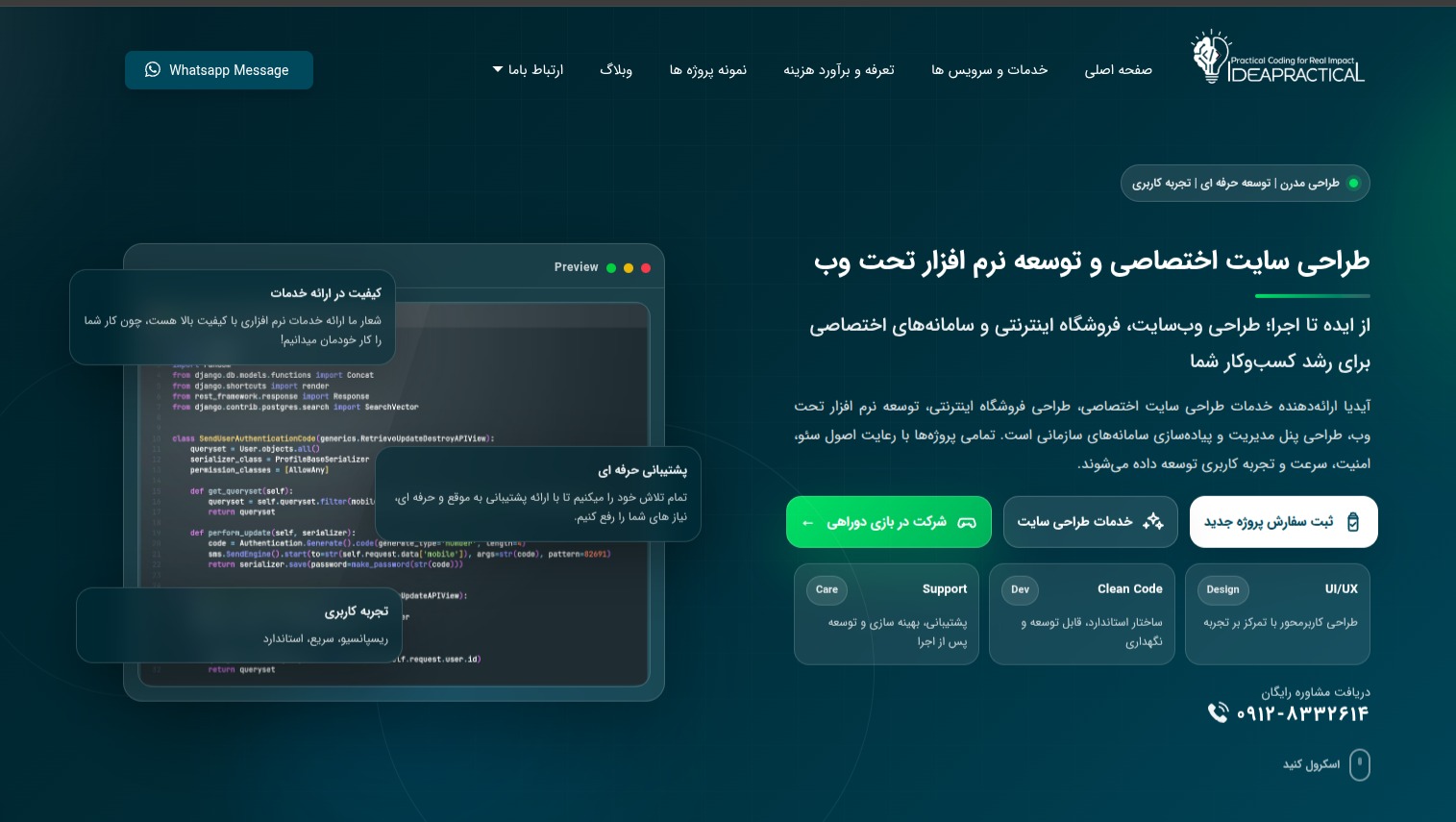Screen dimensions: 1456x822
Task: Click the Whatsapp Message button
Action: tap(219, 70)
